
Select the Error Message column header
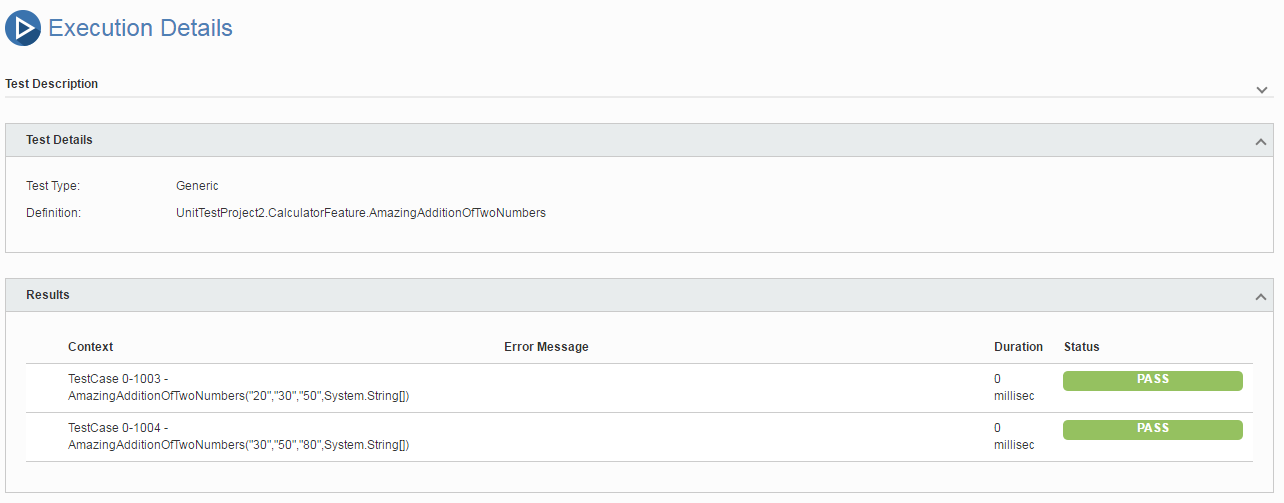[x=546, y=347]
